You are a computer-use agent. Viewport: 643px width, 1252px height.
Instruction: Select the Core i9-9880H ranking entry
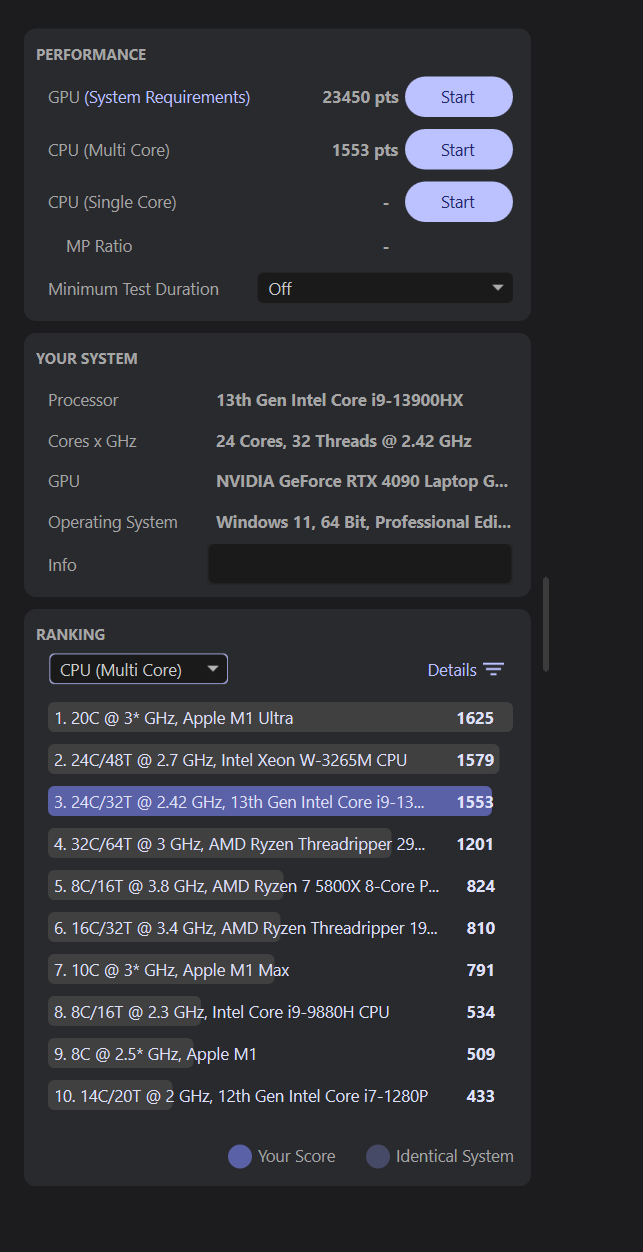(x=280, y=1011)
